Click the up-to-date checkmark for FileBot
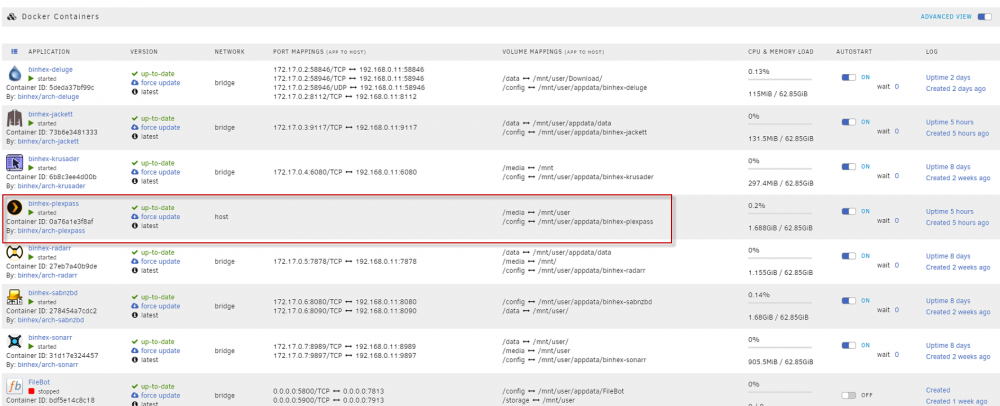 (x=135, y=386)
